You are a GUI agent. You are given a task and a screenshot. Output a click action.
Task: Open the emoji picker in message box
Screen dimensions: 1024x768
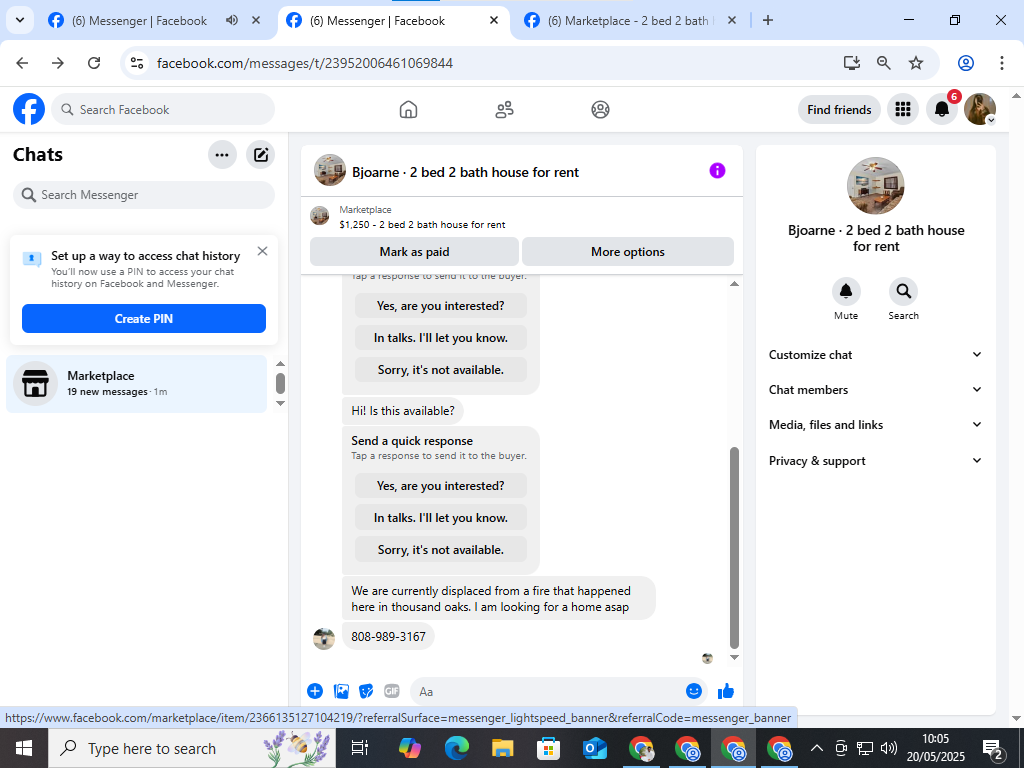(694, 691)
